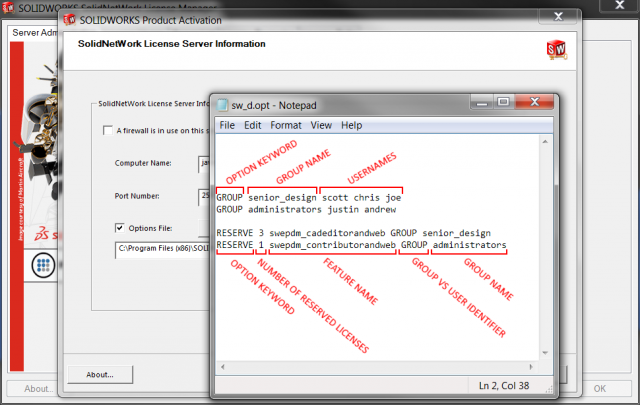Click the Notepad scroll up arrow

[545, 142]
